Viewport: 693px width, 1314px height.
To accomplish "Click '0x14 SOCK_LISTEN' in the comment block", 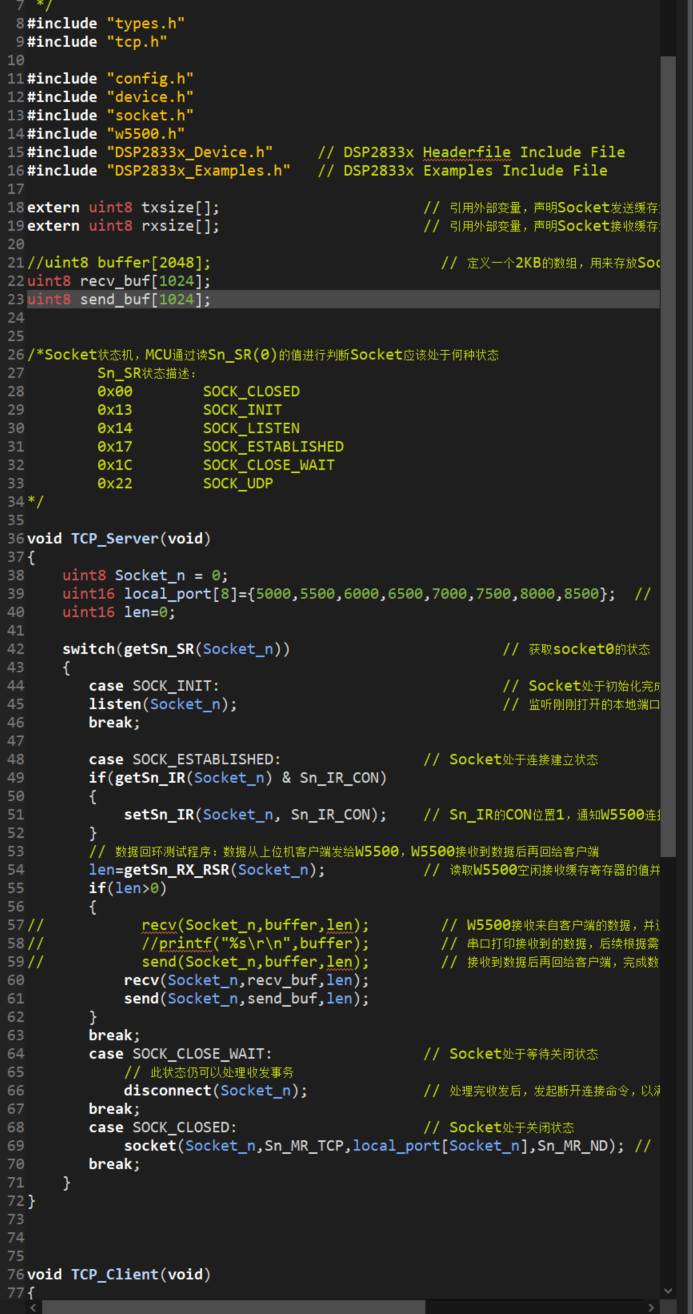I will pos(198,428).
